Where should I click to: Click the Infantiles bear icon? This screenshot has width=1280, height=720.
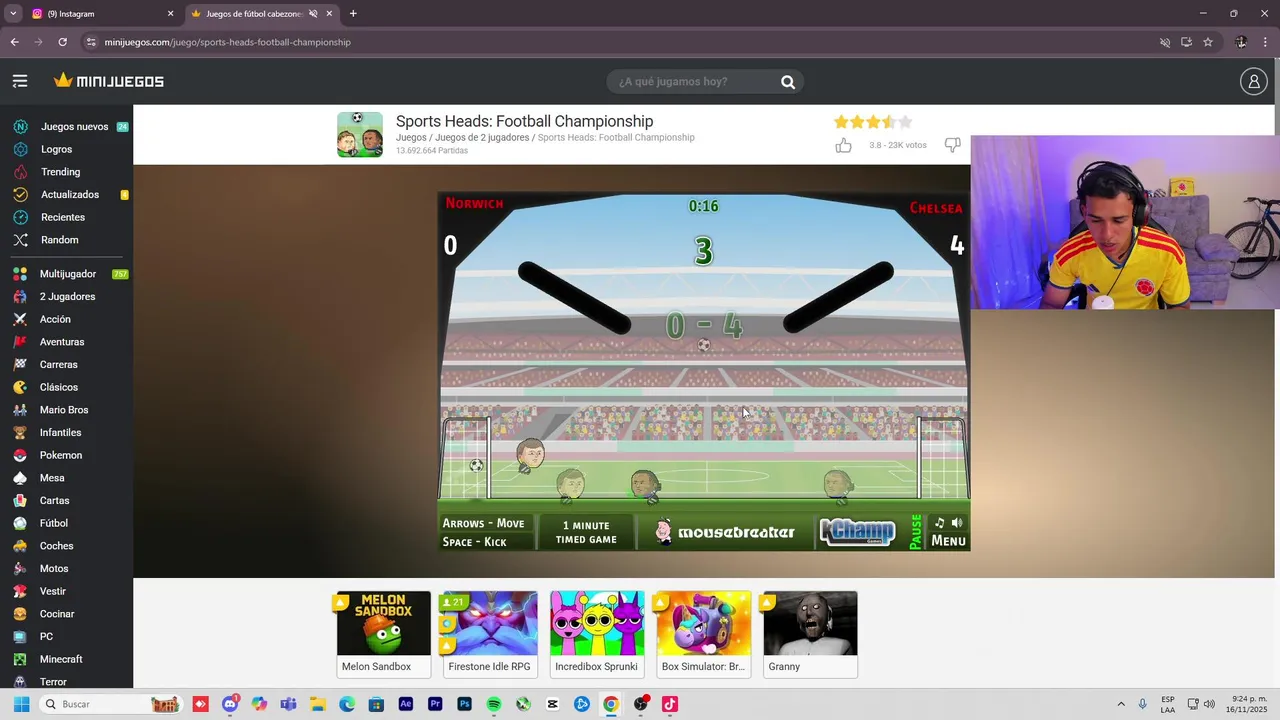20,433
